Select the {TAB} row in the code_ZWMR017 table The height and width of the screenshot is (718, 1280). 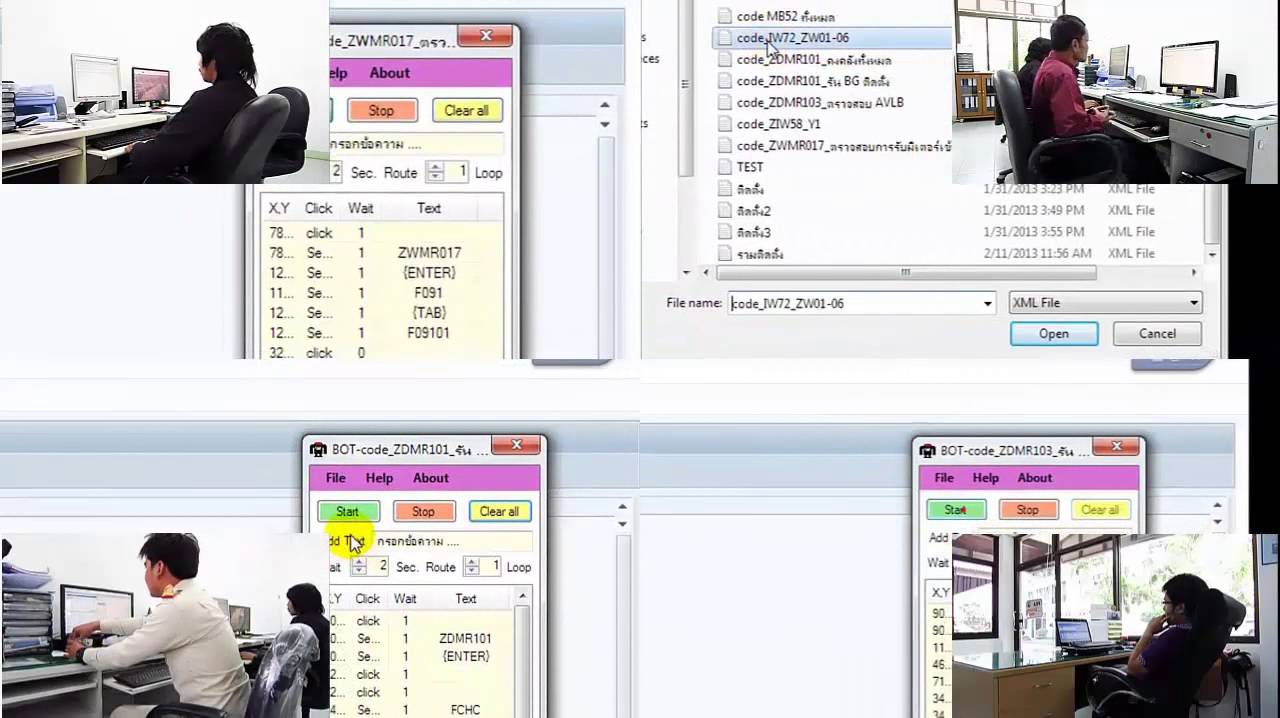coord(383,313)
